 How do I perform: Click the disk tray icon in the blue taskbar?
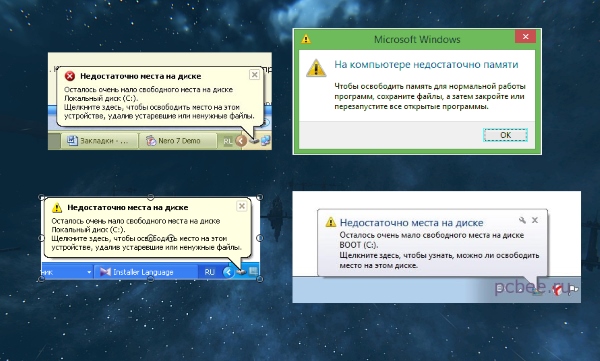[x=241, y=272]
